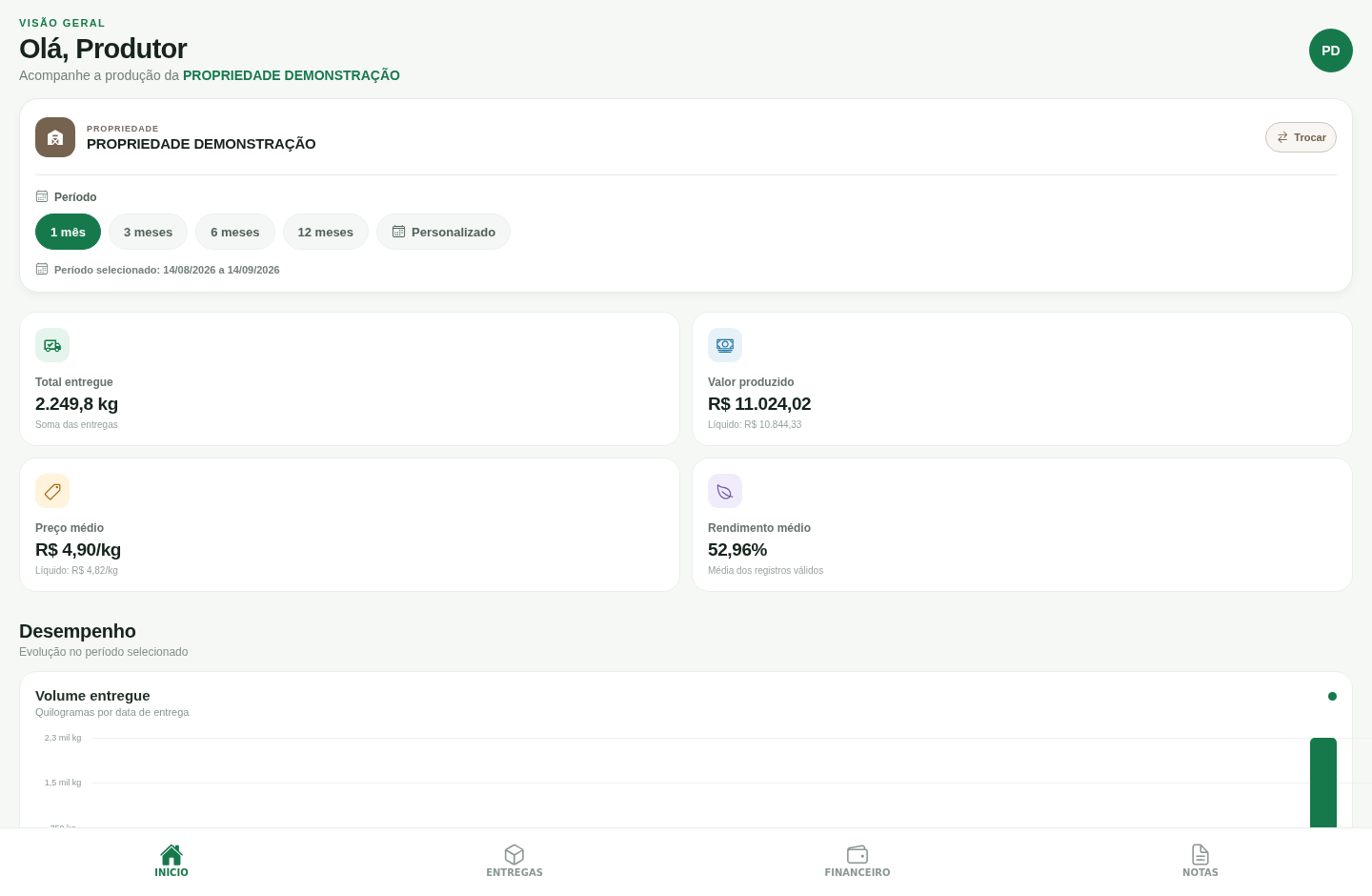Viewport: 1372px width, 896px height.
Task: Open the Total entregue 2.249,8 kg card
Action: [x=350, y=379]
